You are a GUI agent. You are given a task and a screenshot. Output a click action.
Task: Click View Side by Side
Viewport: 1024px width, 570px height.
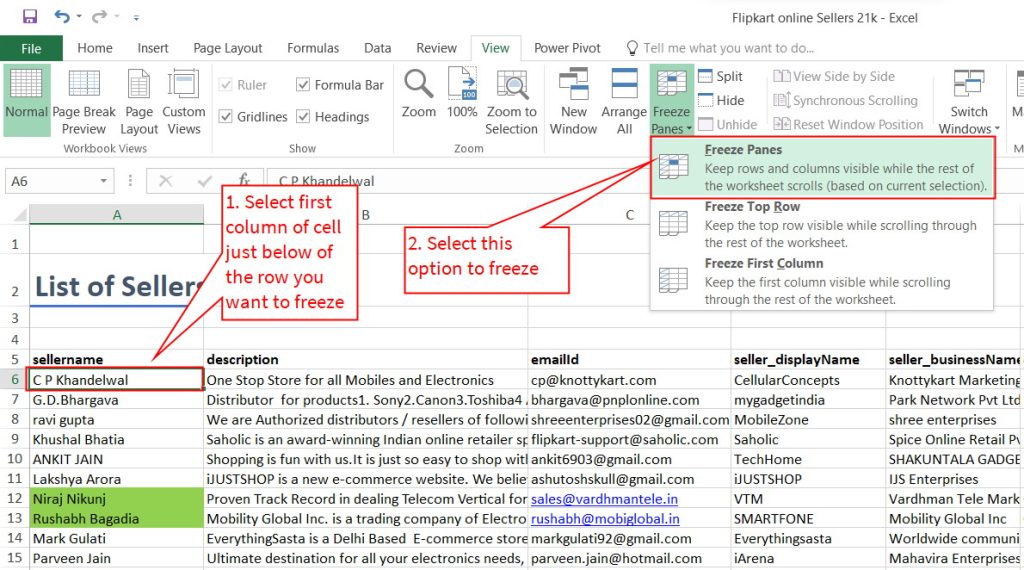tap(834, 76)
